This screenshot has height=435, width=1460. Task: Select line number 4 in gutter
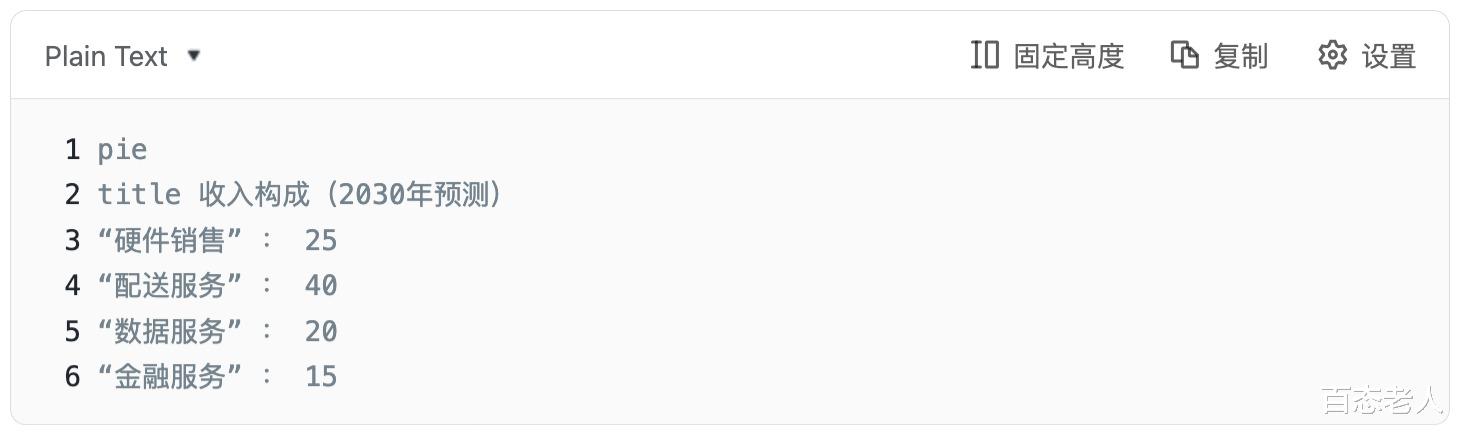tap(72, 286)
